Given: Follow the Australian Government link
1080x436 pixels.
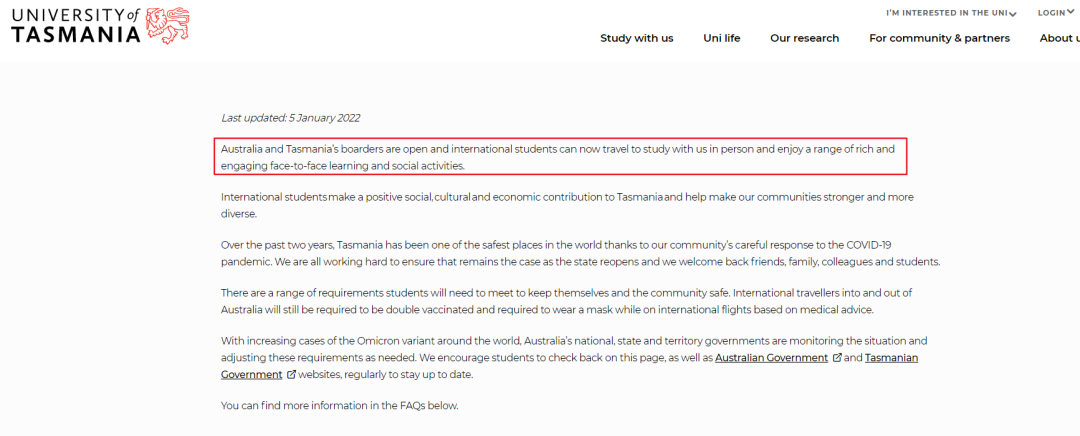Looking at the screenshot, I should [771, 357].
